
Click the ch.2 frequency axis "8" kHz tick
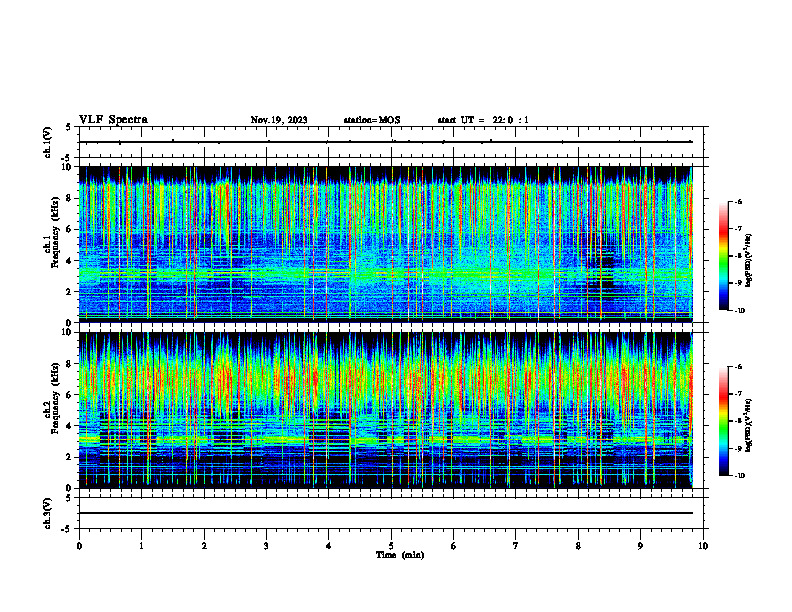tap(70, 364)
